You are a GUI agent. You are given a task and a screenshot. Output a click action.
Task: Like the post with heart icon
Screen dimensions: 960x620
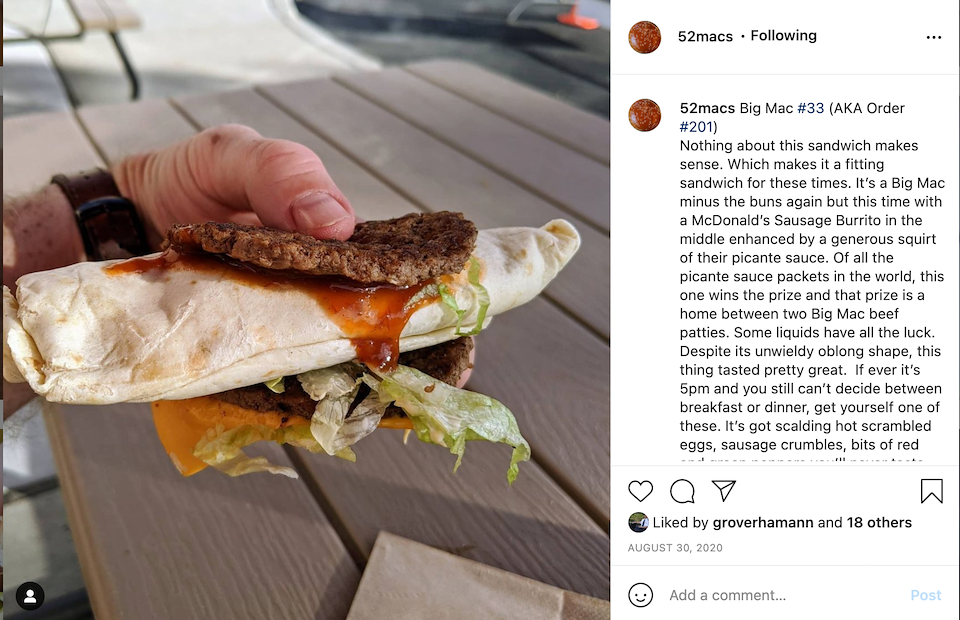pos(640,491)
